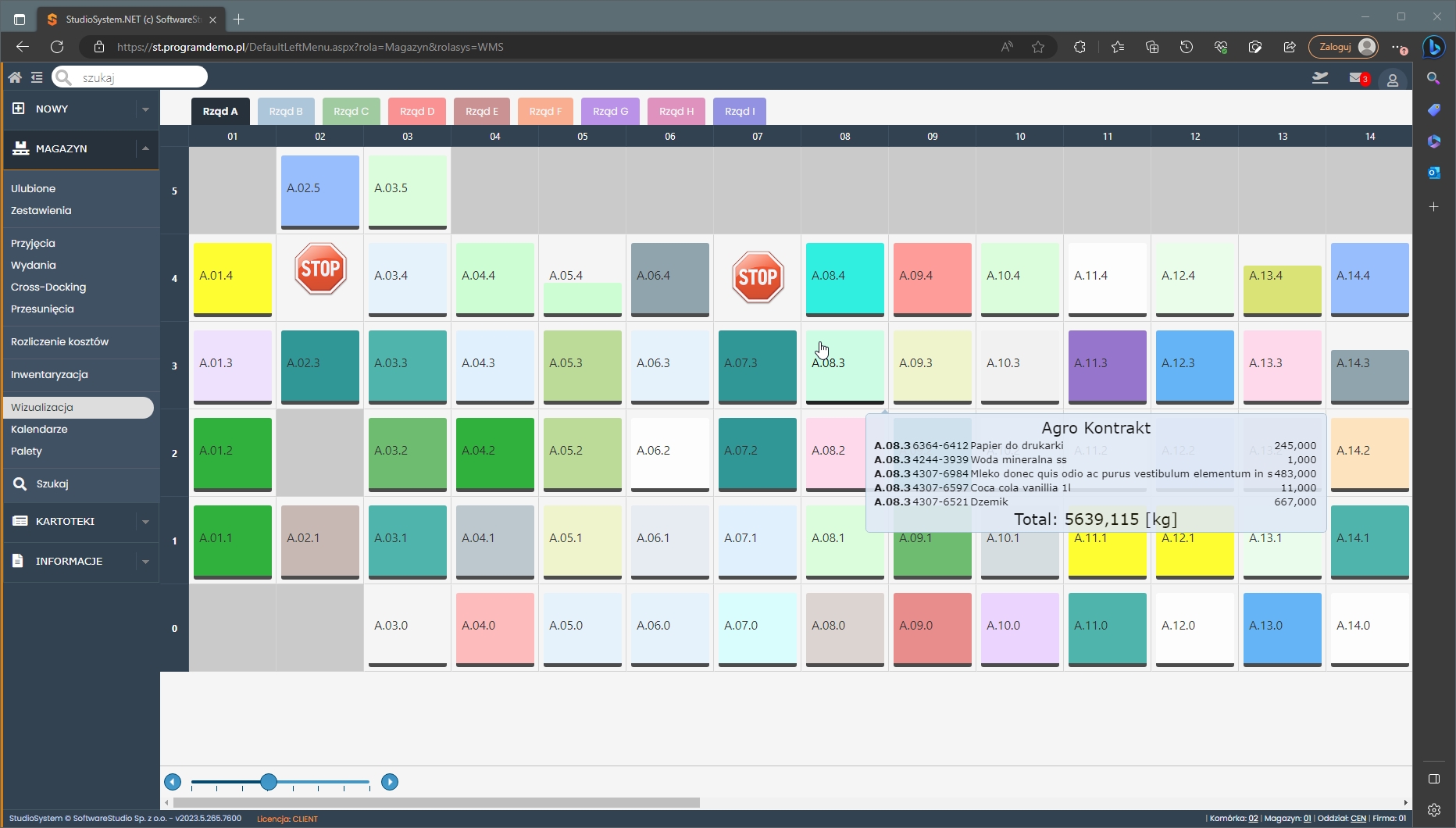Open mail messages icon with badge
Image resolution: width=1456 pixels, height=828 pixels.
pos(1359,78)
